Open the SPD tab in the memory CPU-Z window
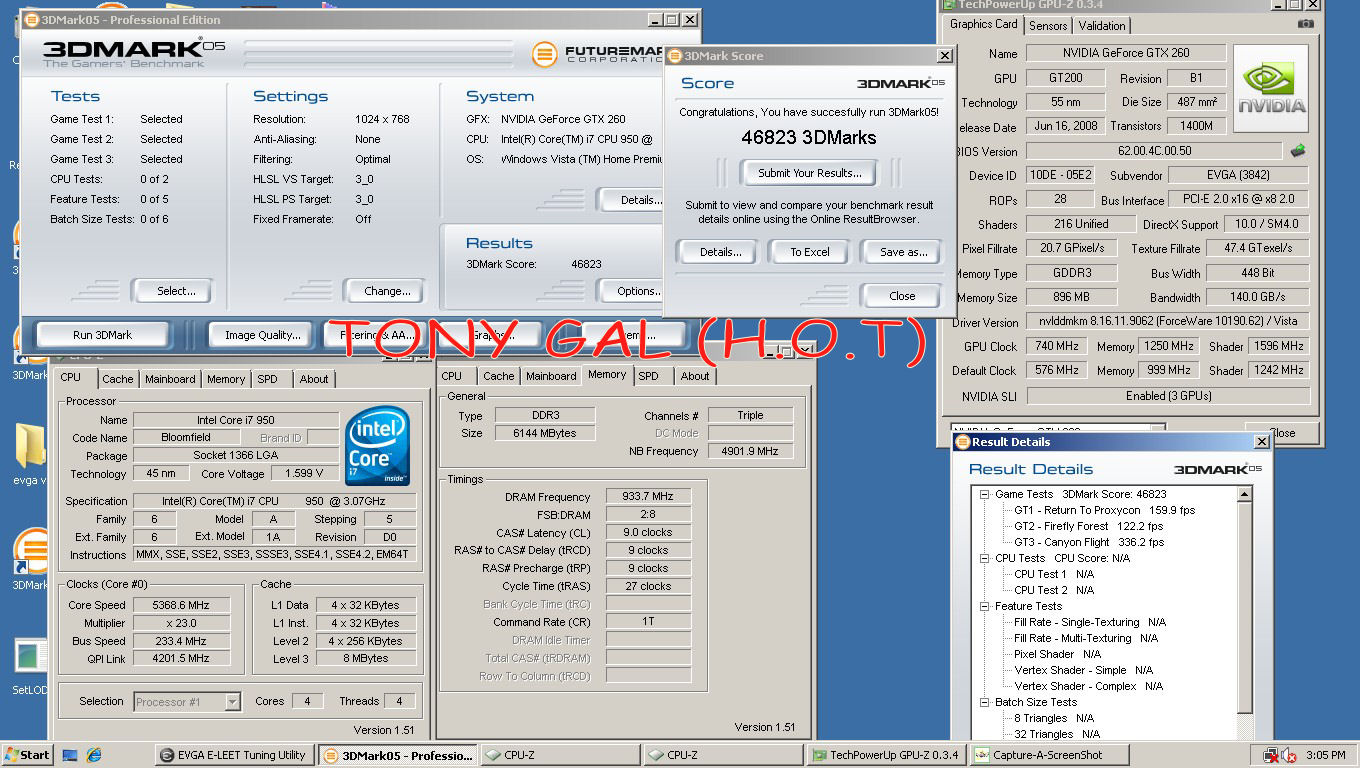The height and width of the screenshot is (768, 1360). pyautogui.click(x=649, y=376)
